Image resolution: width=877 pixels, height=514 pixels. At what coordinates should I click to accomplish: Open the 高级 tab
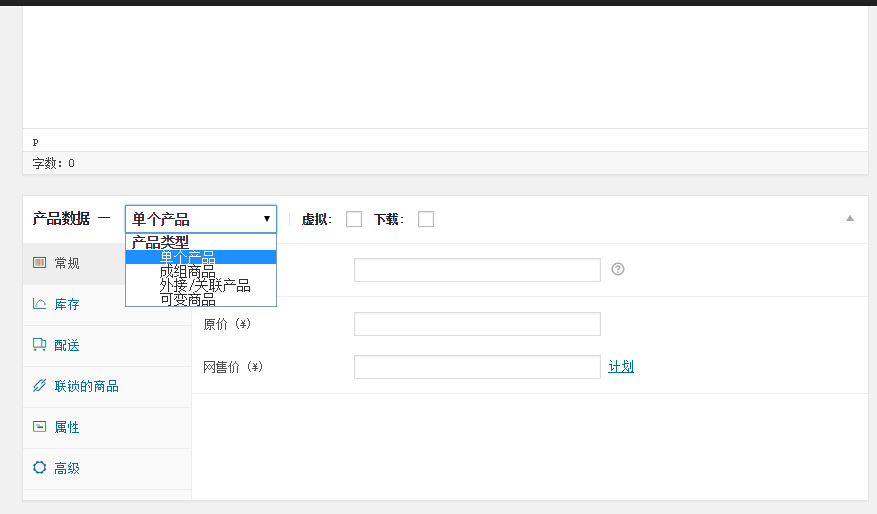coord(107,469)
